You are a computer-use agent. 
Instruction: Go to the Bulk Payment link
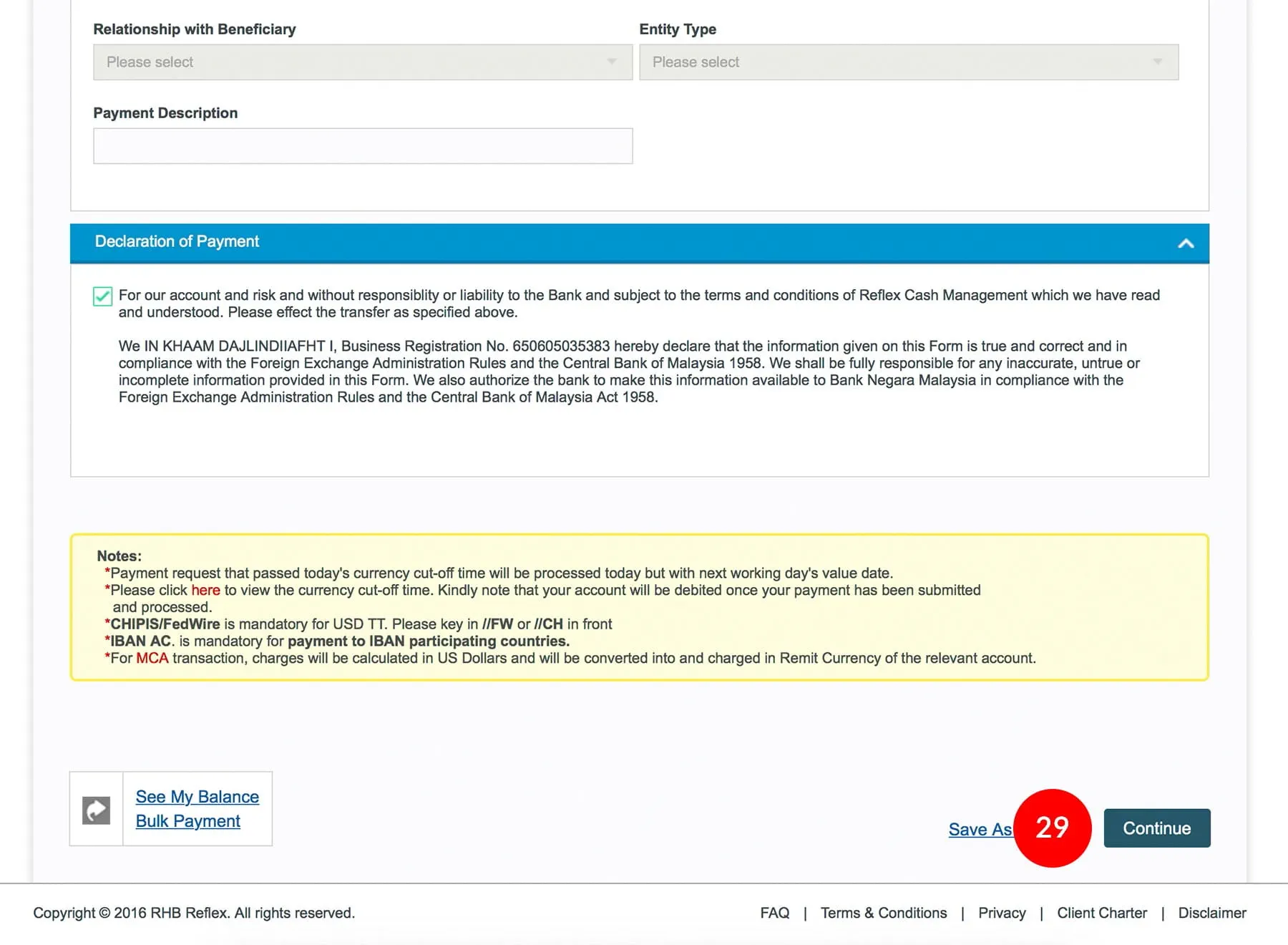(x=187, y=821)
